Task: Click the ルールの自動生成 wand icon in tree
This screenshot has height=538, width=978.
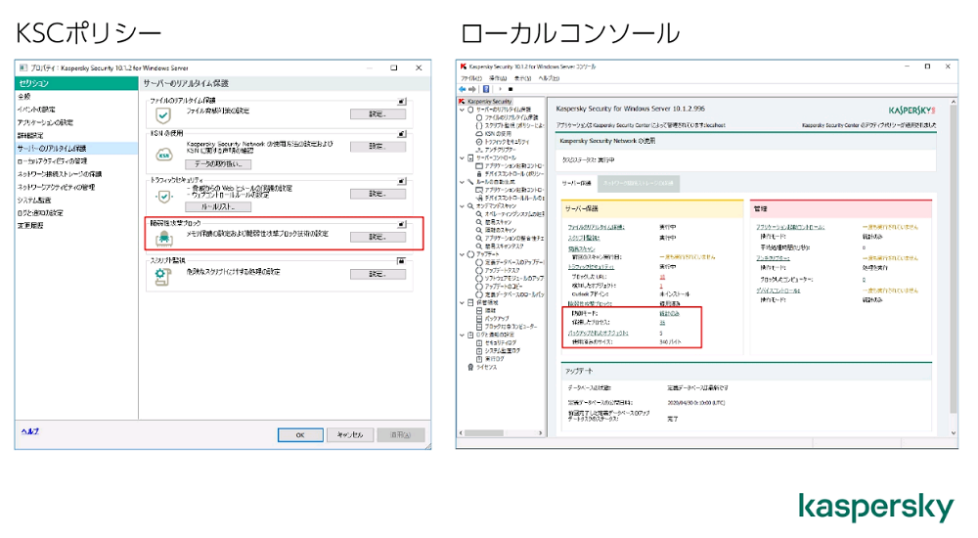Action: 471,182
